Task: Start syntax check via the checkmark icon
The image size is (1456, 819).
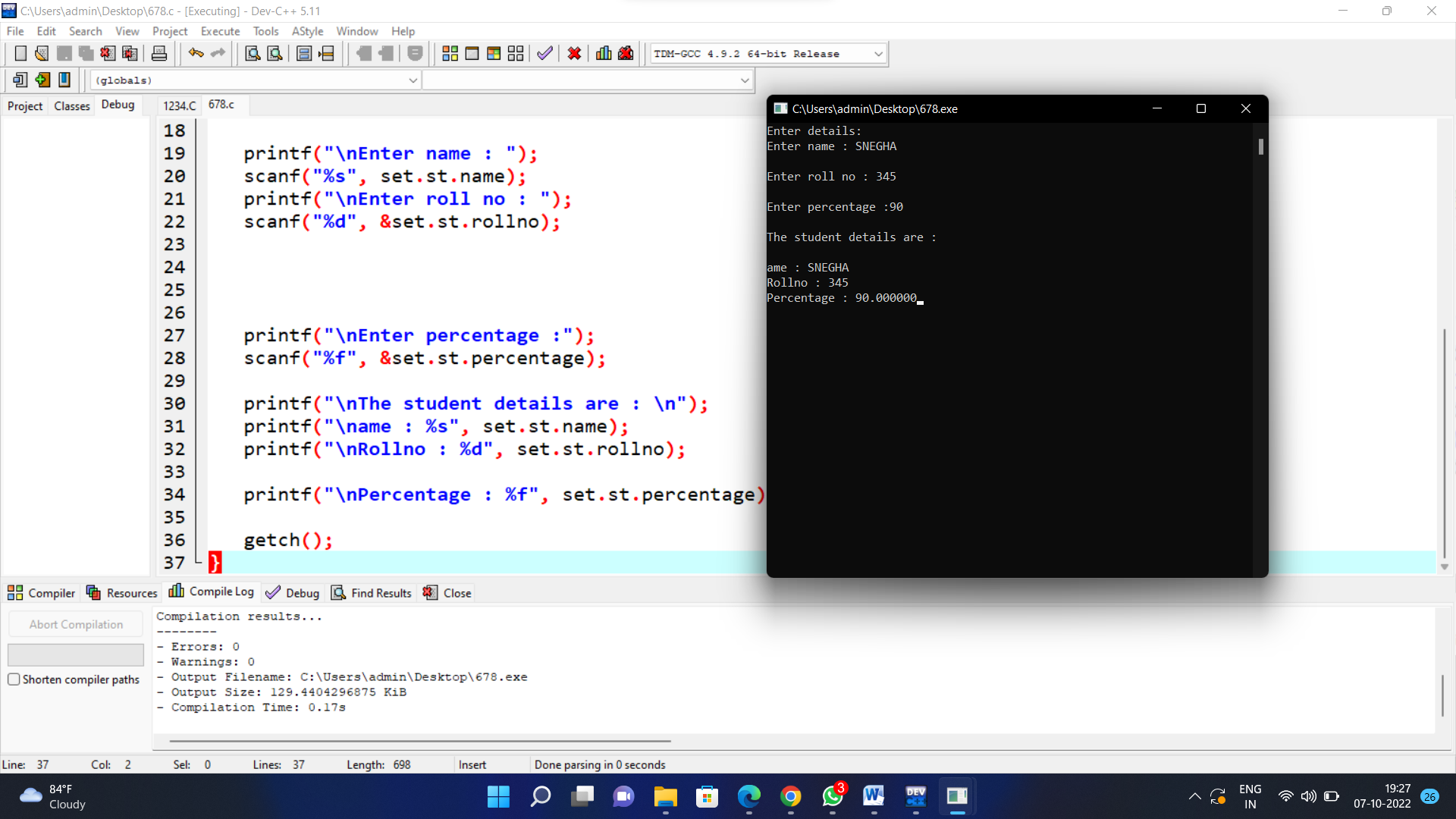Action: pos(544,53)
